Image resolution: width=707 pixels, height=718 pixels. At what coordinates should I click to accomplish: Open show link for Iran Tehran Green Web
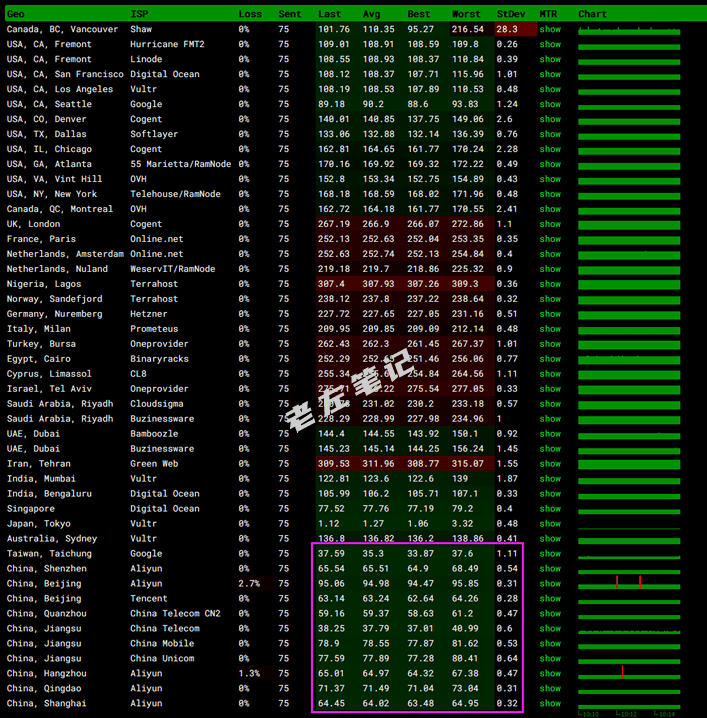550,464
